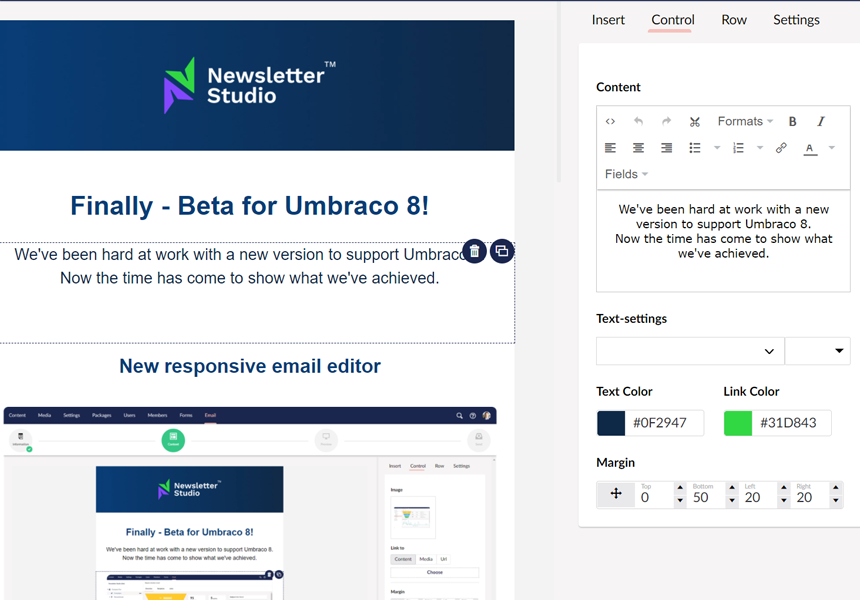Switch to the Row tab
The height and width of the screenshot is (600, 860).
click(734, 20)
